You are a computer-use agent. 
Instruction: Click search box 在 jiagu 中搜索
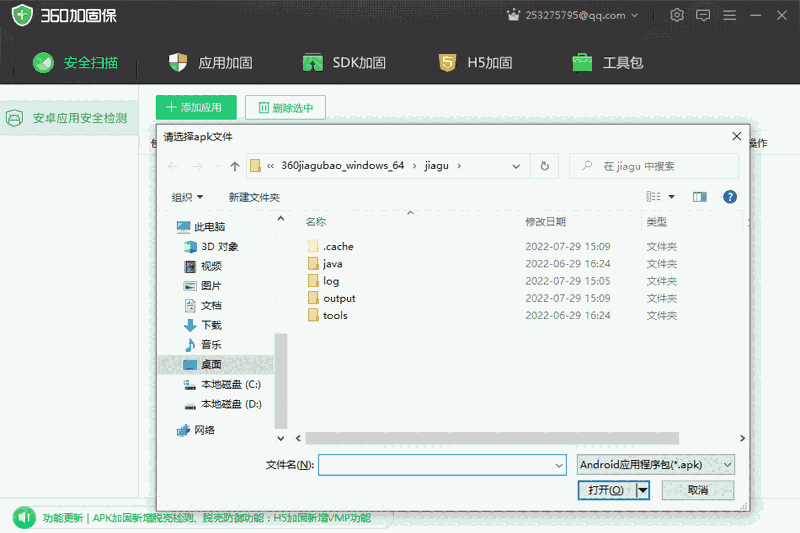click(x=654, y=166)
